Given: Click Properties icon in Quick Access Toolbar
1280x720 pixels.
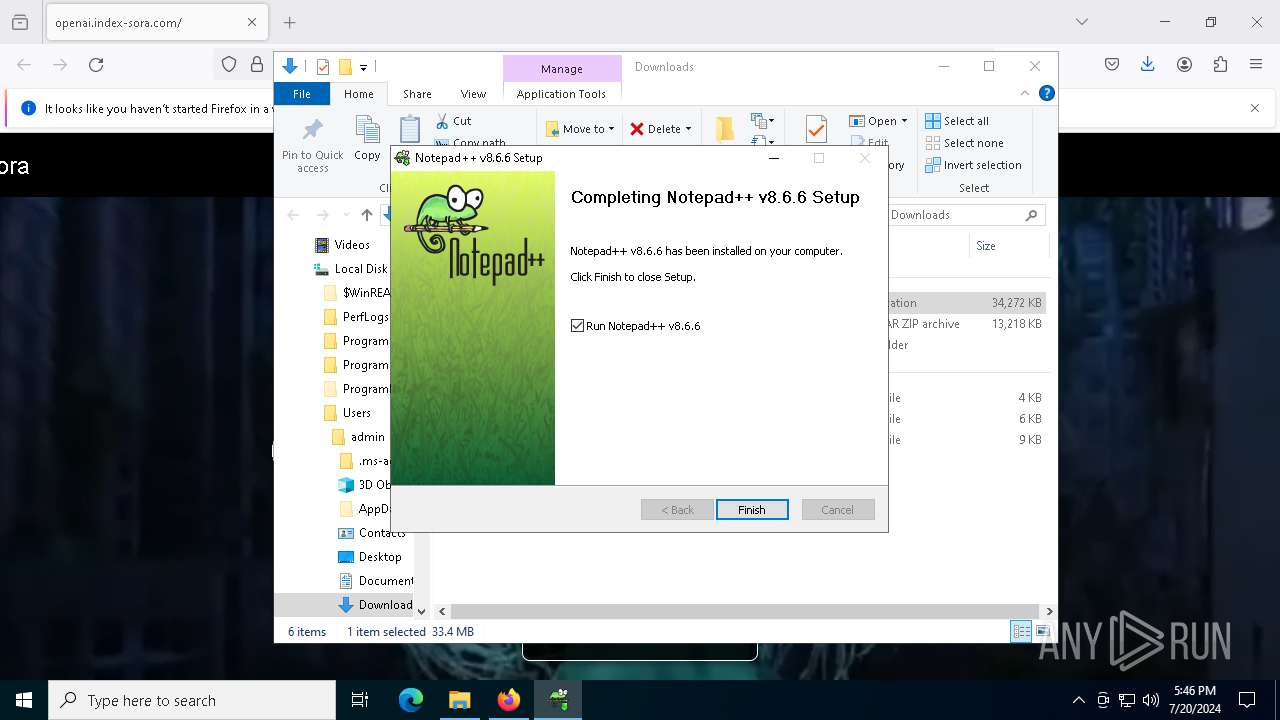Looking at the screenshot, I should 322,67.
